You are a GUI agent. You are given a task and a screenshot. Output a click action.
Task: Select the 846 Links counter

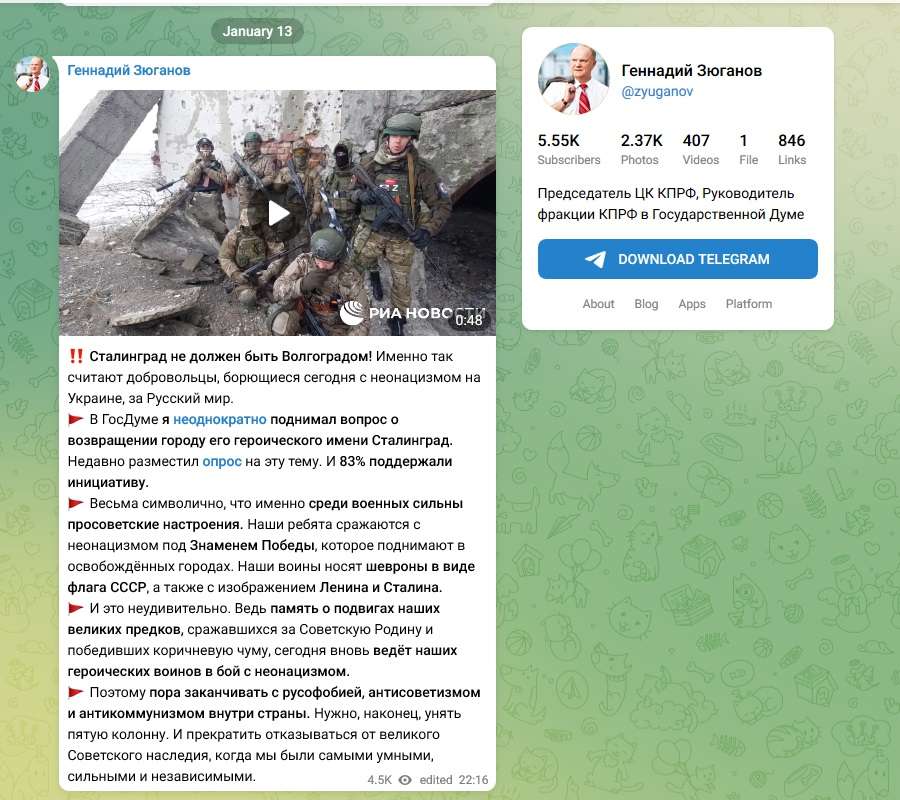click(x=792, y=149)
